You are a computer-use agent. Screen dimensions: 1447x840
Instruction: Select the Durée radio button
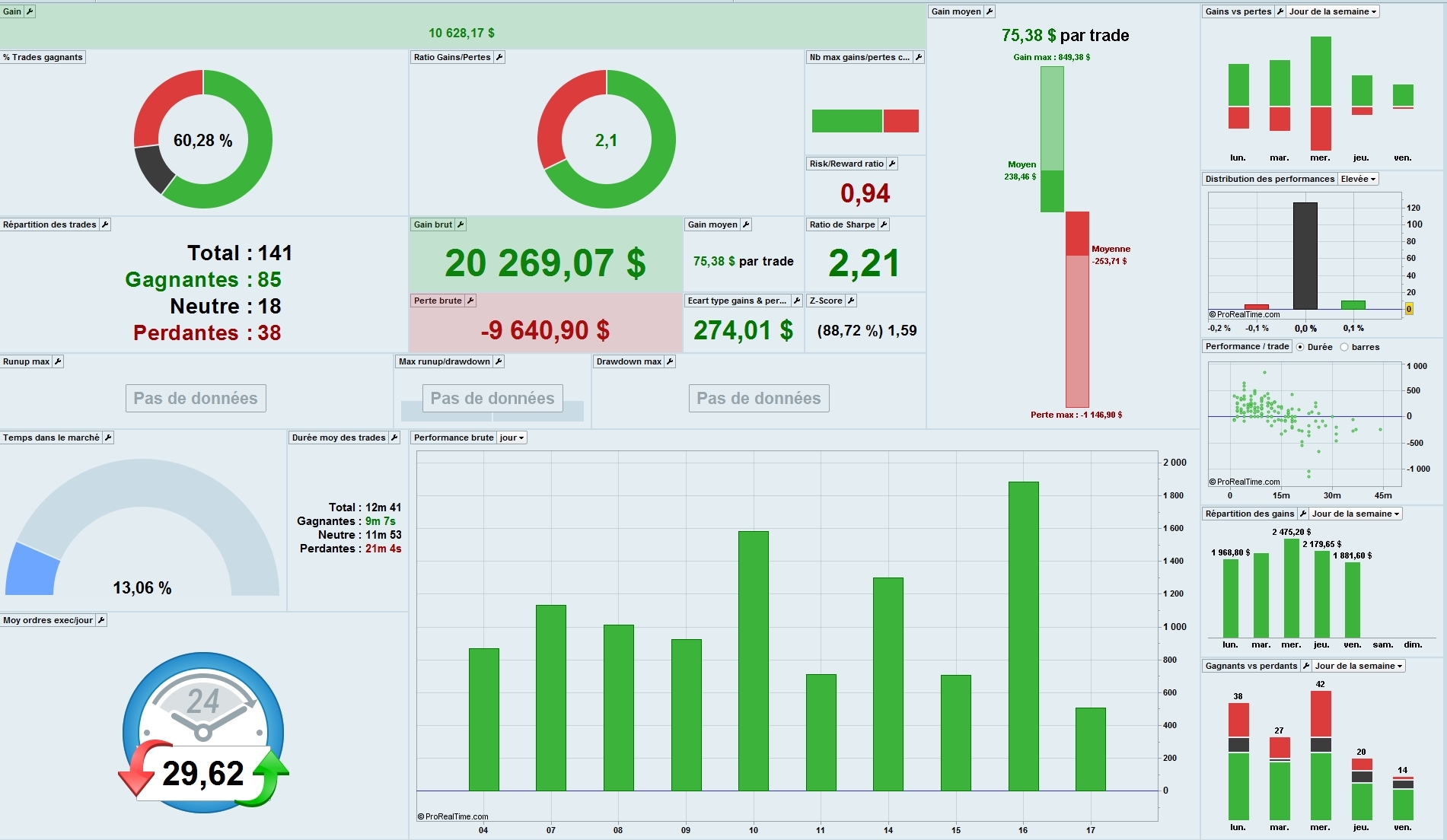click(1300, 347)
